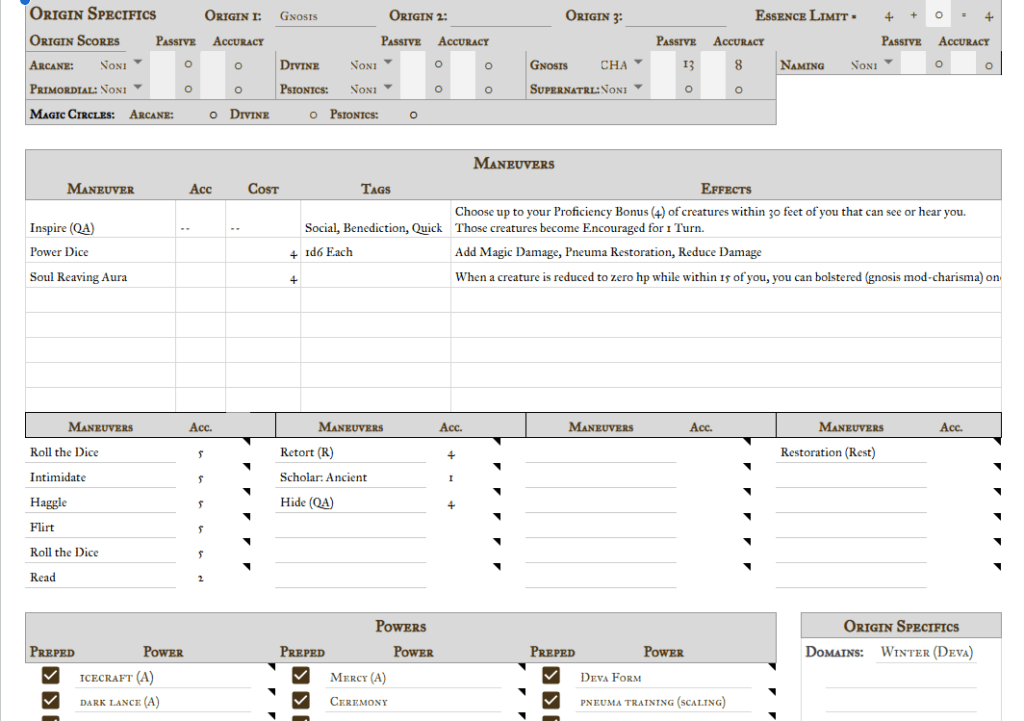Toggle the Pneuma Training (scaling) checkbox
The width and height of the screenshot is (1024, 721).
click(551, 700)
